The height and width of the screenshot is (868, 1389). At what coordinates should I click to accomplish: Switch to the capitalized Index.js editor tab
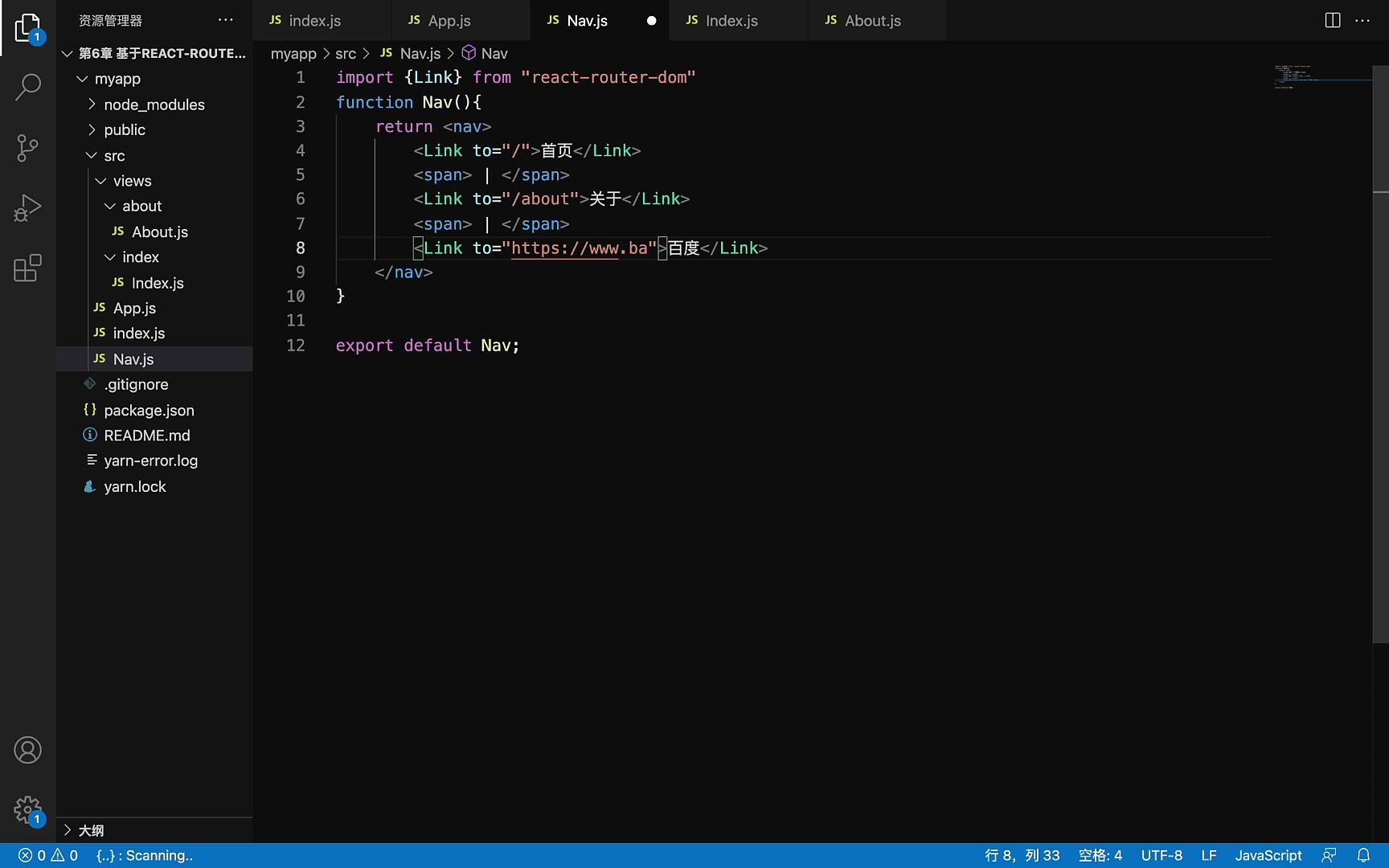738,21
